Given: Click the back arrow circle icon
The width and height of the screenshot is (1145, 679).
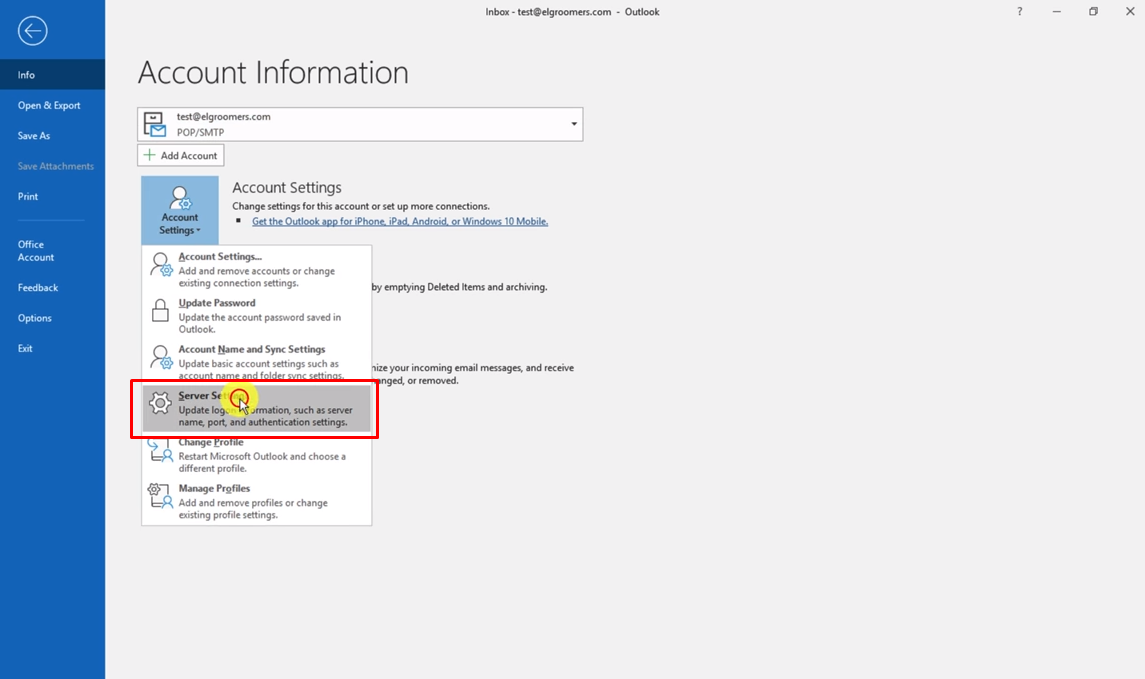Looking at the screenshot, I should coord(32,31).
